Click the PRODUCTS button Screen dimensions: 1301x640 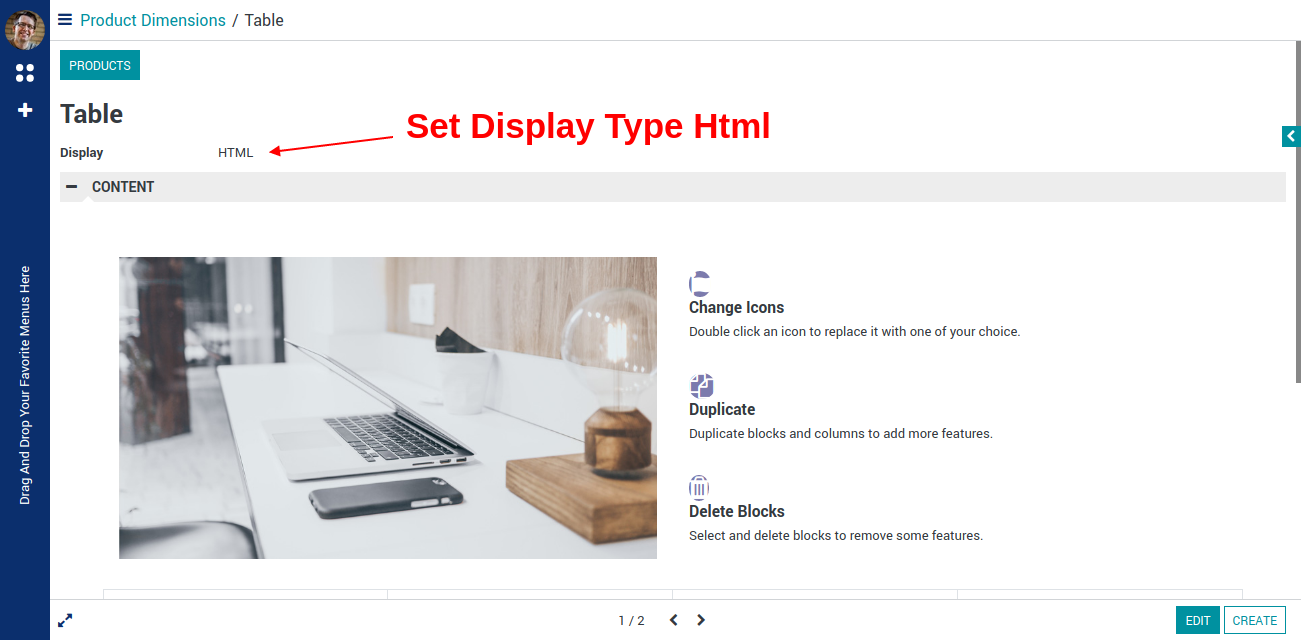(100, 65)
